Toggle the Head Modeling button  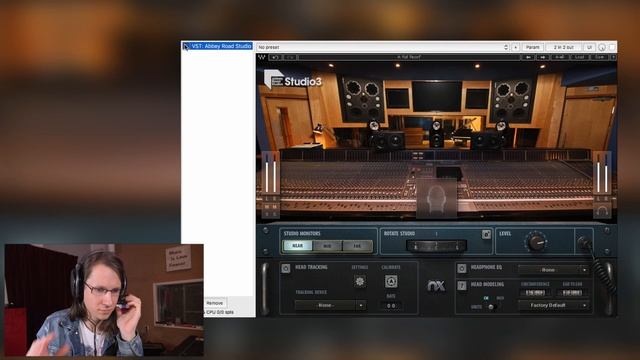(462, 285)
